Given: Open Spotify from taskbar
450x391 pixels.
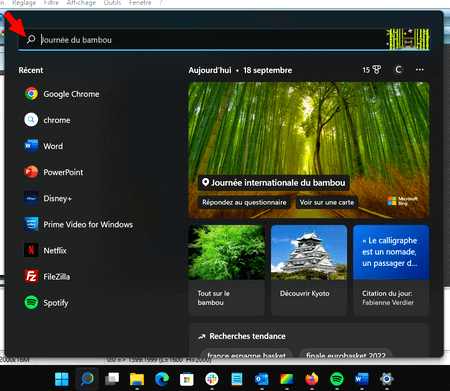Looking at the screenshot, I should (x=337, y=379).
